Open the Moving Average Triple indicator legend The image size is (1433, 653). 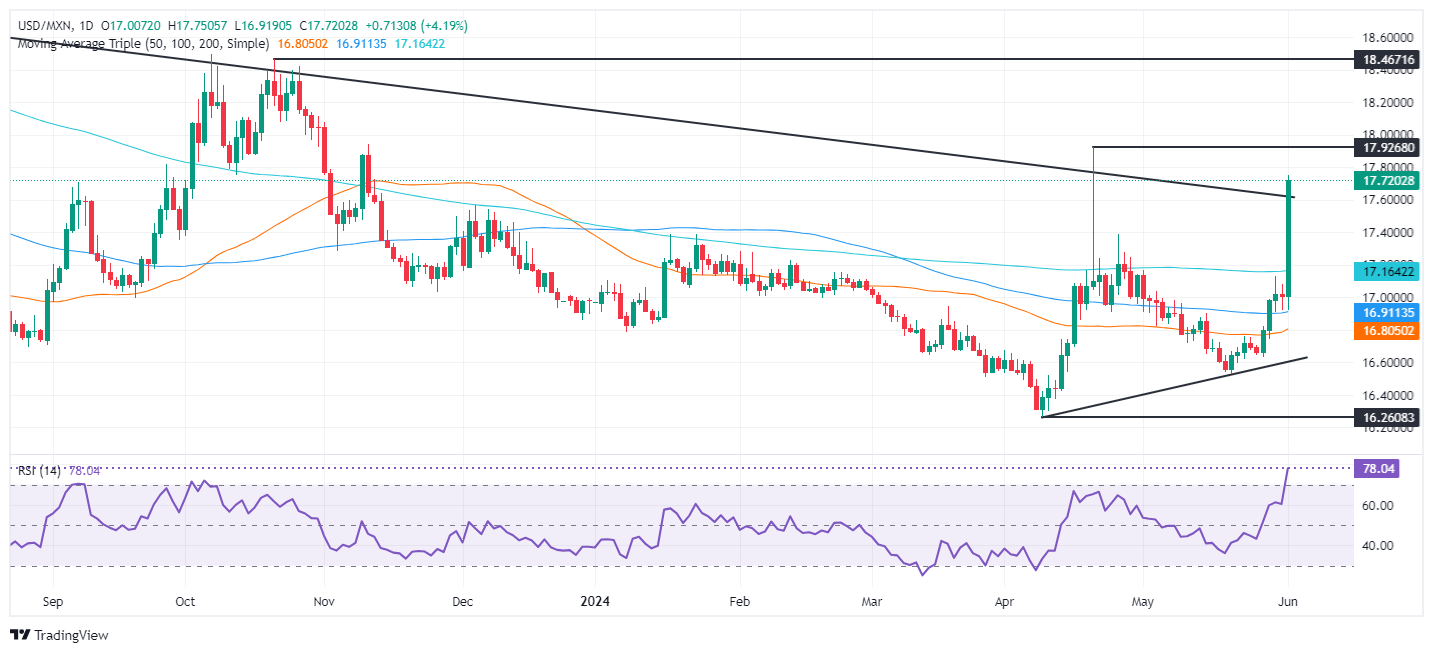click(x=139, y=43)
